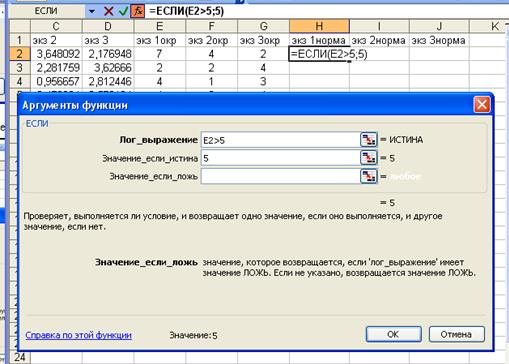The height and width of the screenshot is (364, 509).
Task: Click active cell with =ЕСЛИ(E2>5;5) formula
Action: (x=319, y=54)
